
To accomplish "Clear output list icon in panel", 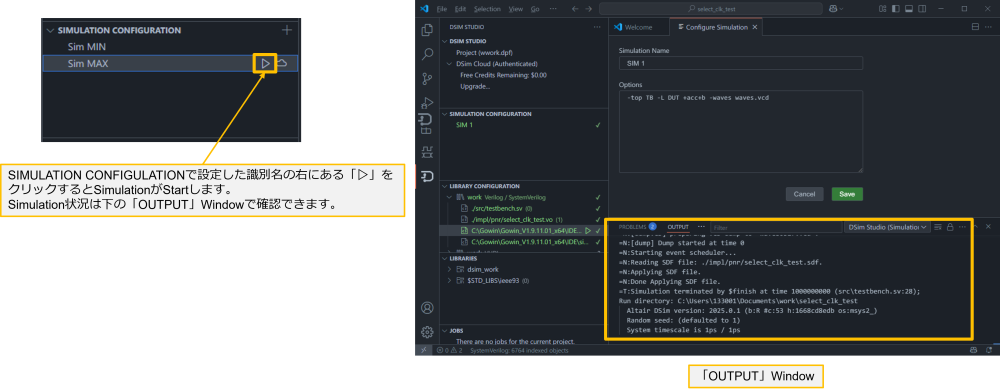I will 938,226.
